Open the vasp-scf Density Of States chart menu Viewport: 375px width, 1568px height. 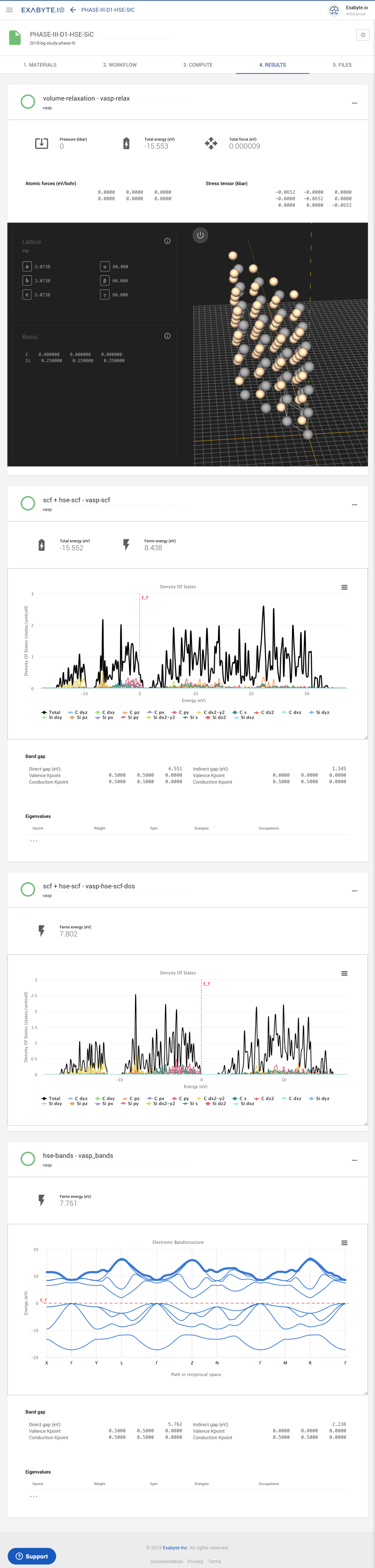pyautogui.click(x=345, y=587)
